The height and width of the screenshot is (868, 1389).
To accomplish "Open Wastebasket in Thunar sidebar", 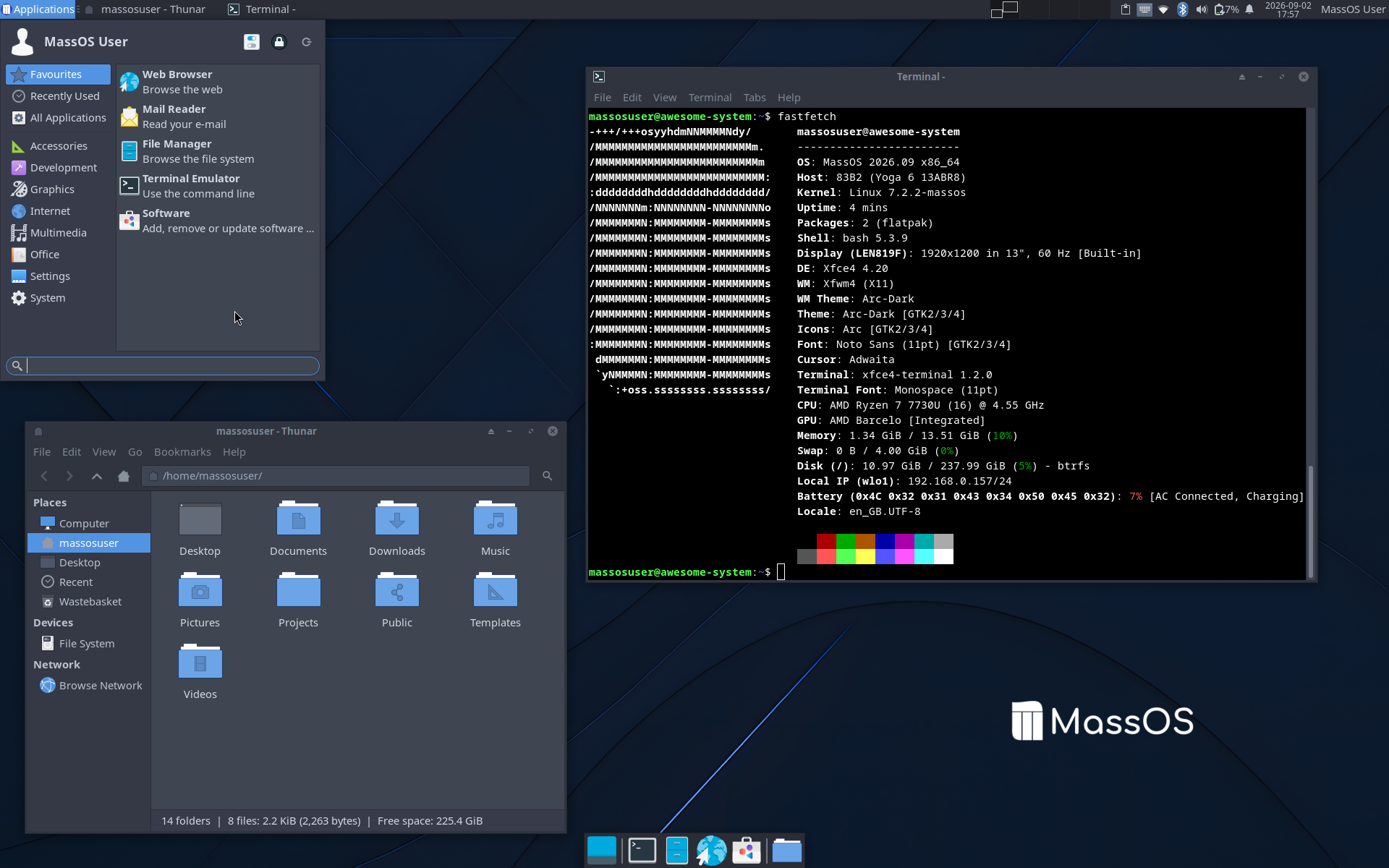I will [x=89, y=602].
